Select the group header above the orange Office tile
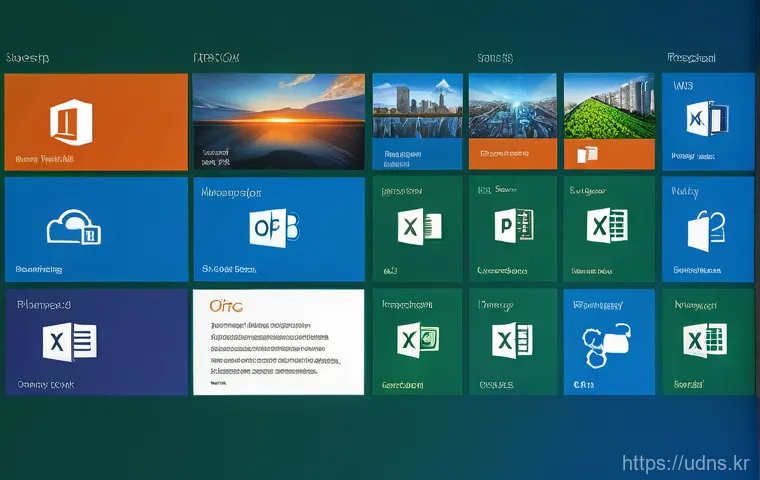Viewport: 760px width, 480px height. point(28,58)
